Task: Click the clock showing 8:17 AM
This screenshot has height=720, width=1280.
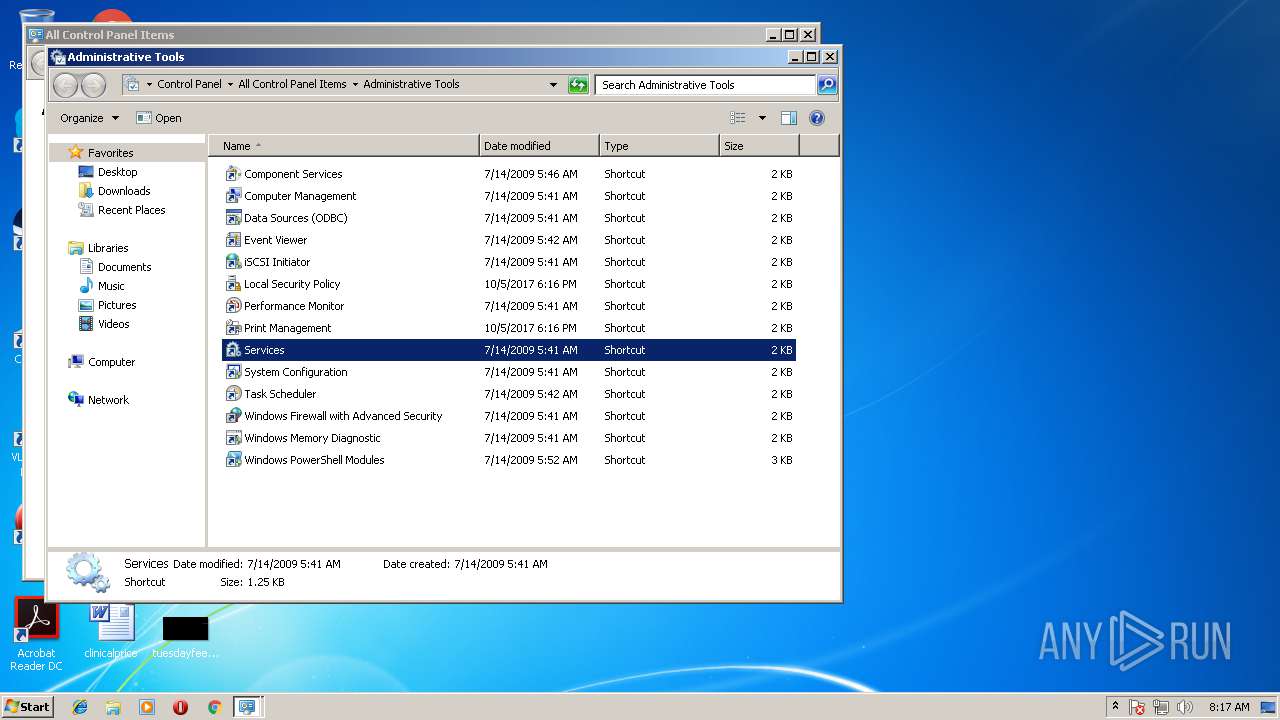Action: click(x=1229, y=707)
